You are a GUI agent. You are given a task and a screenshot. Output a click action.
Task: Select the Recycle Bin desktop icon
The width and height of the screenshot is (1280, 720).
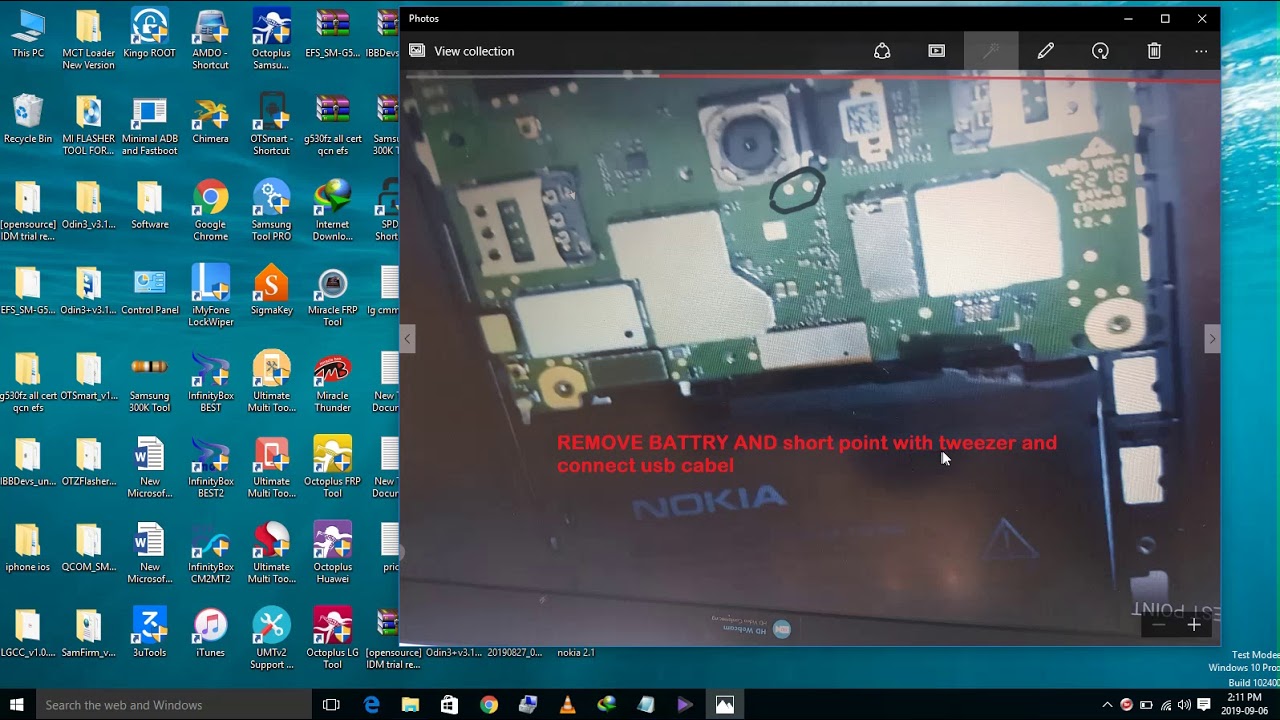pos(28,120)
